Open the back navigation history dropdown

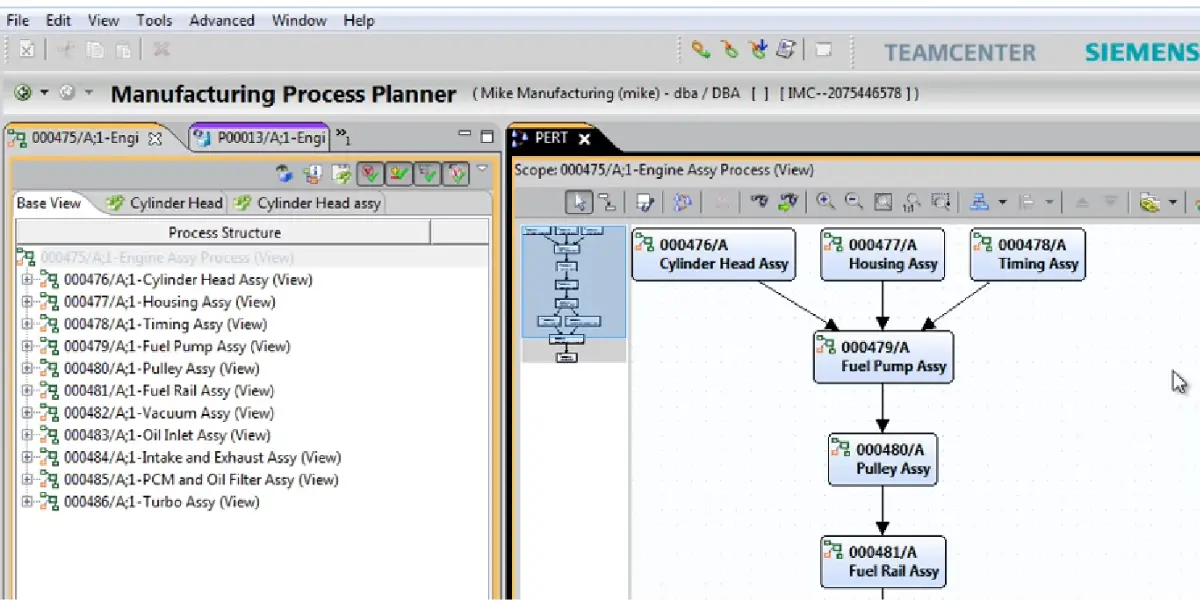coord(44,93)
